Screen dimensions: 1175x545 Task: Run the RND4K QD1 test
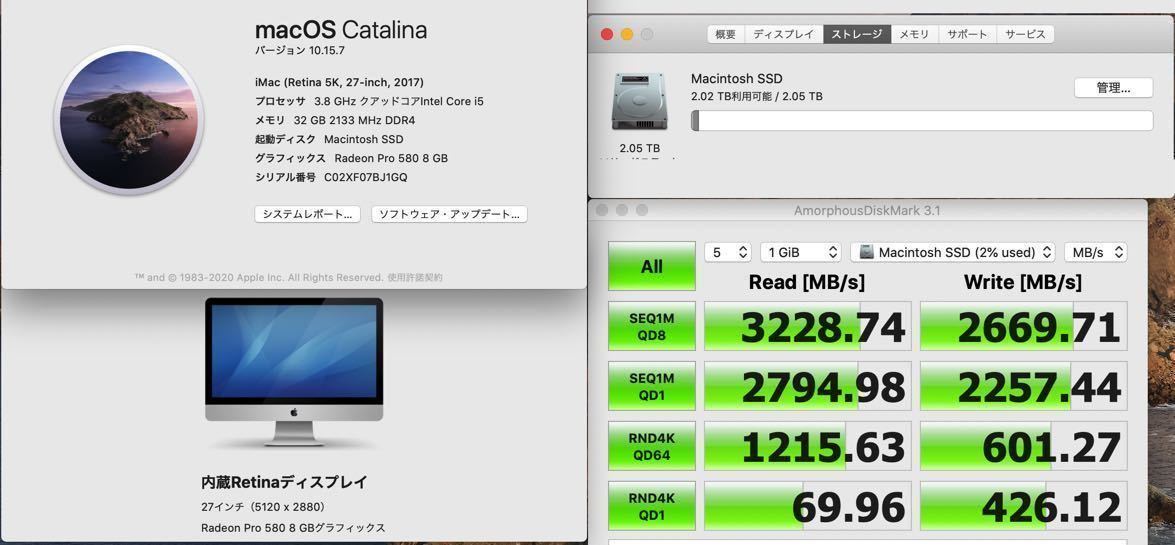652,506
